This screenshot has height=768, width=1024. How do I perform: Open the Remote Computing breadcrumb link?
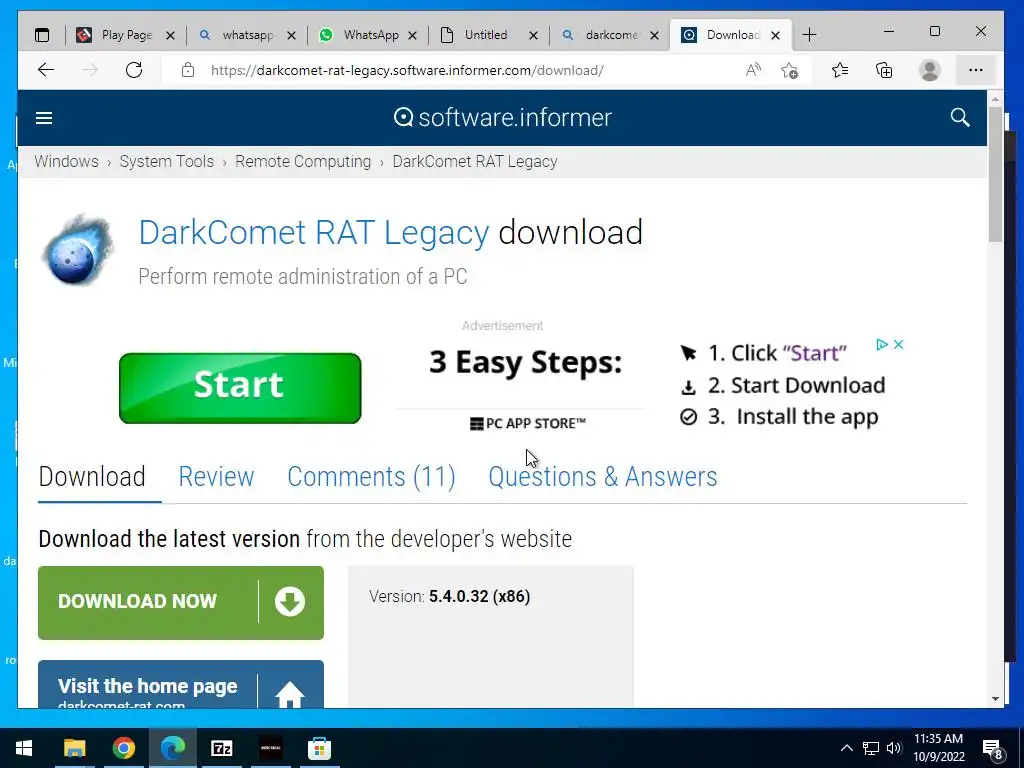(303, 161)
